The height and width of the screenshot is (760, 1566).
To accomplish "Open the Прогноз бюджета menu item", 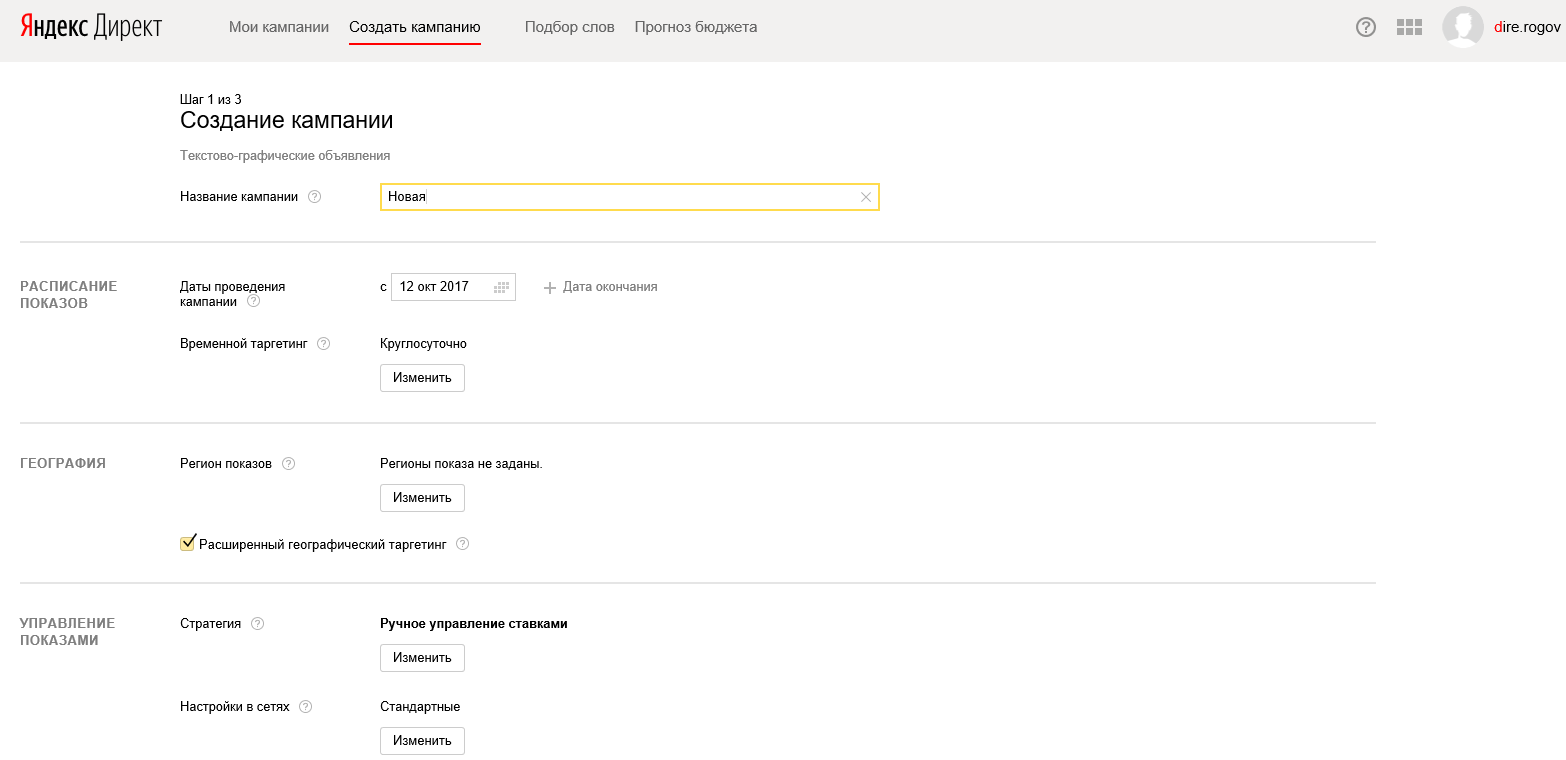I will [695, 27].
